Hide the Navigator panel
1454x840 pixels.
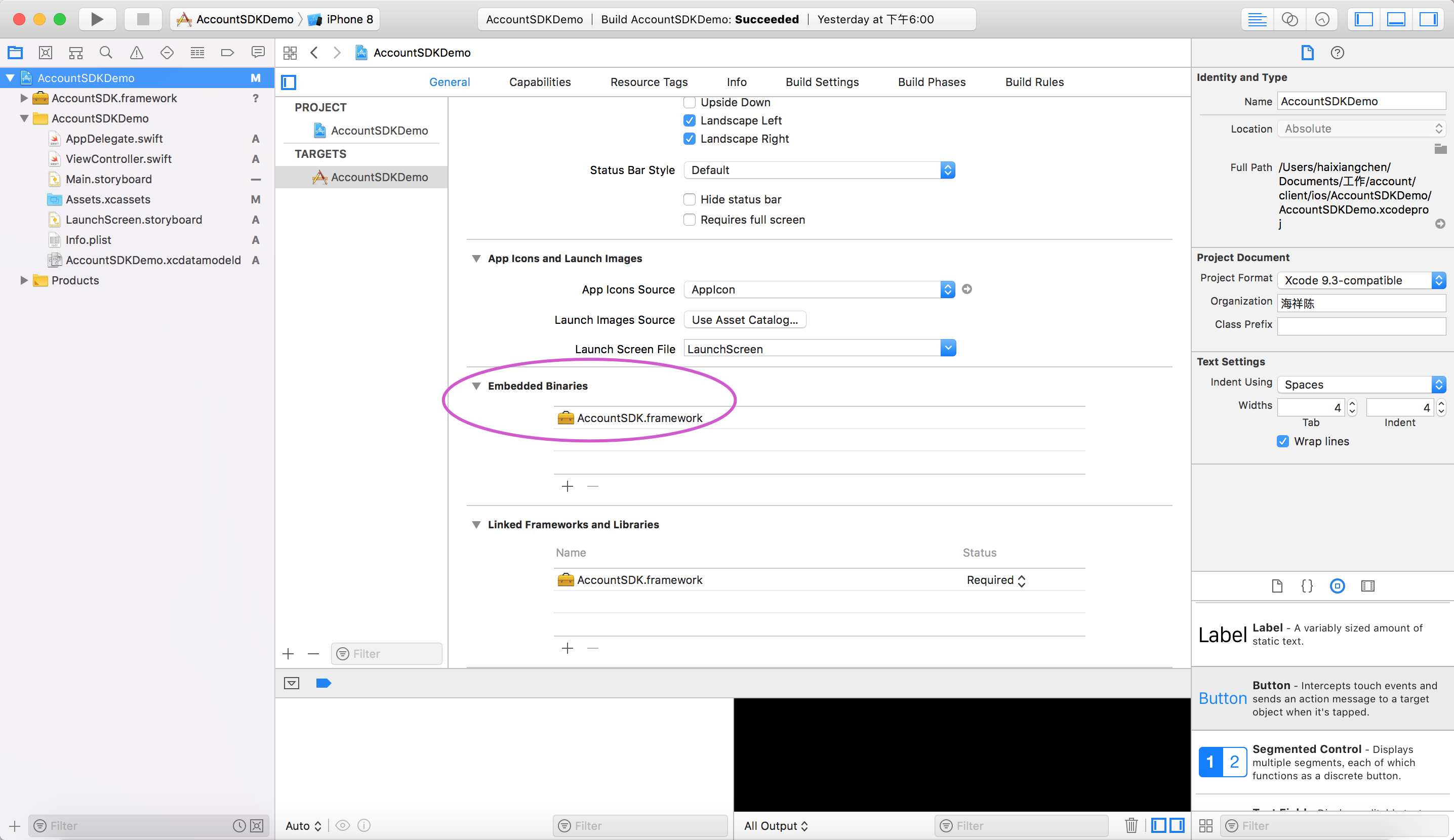pyautogui.click(x=1363, y=19)
